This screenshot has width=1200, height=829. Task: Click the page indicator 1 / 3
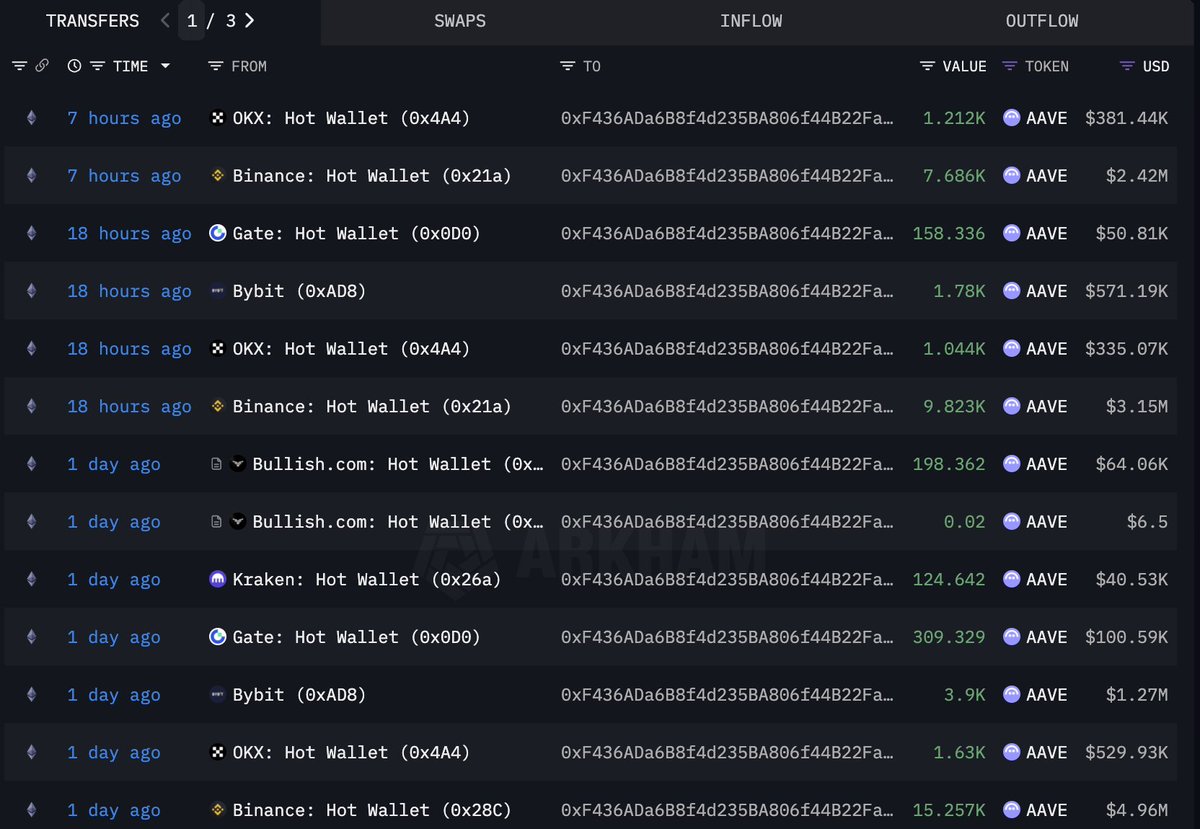point(211,20)
